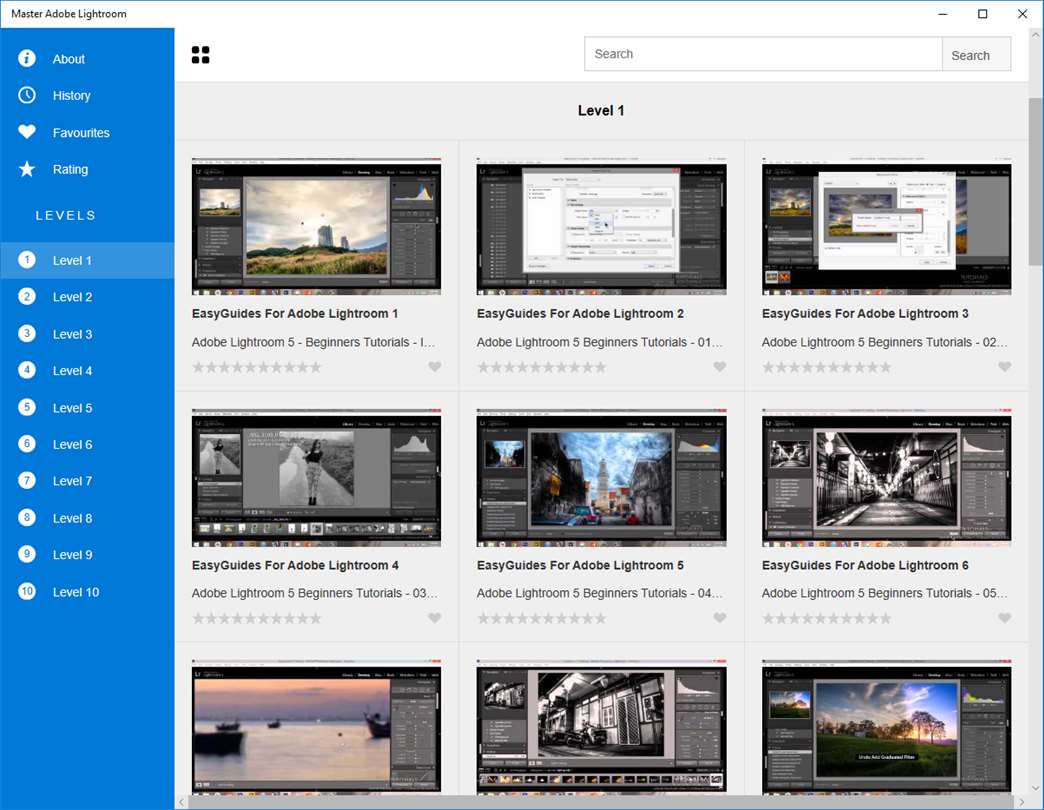This screenshot has width=1044, height=810.
Task: Toggle heart on EasyGuides For Adobe Lightroom 2
Action: (720, 367)
